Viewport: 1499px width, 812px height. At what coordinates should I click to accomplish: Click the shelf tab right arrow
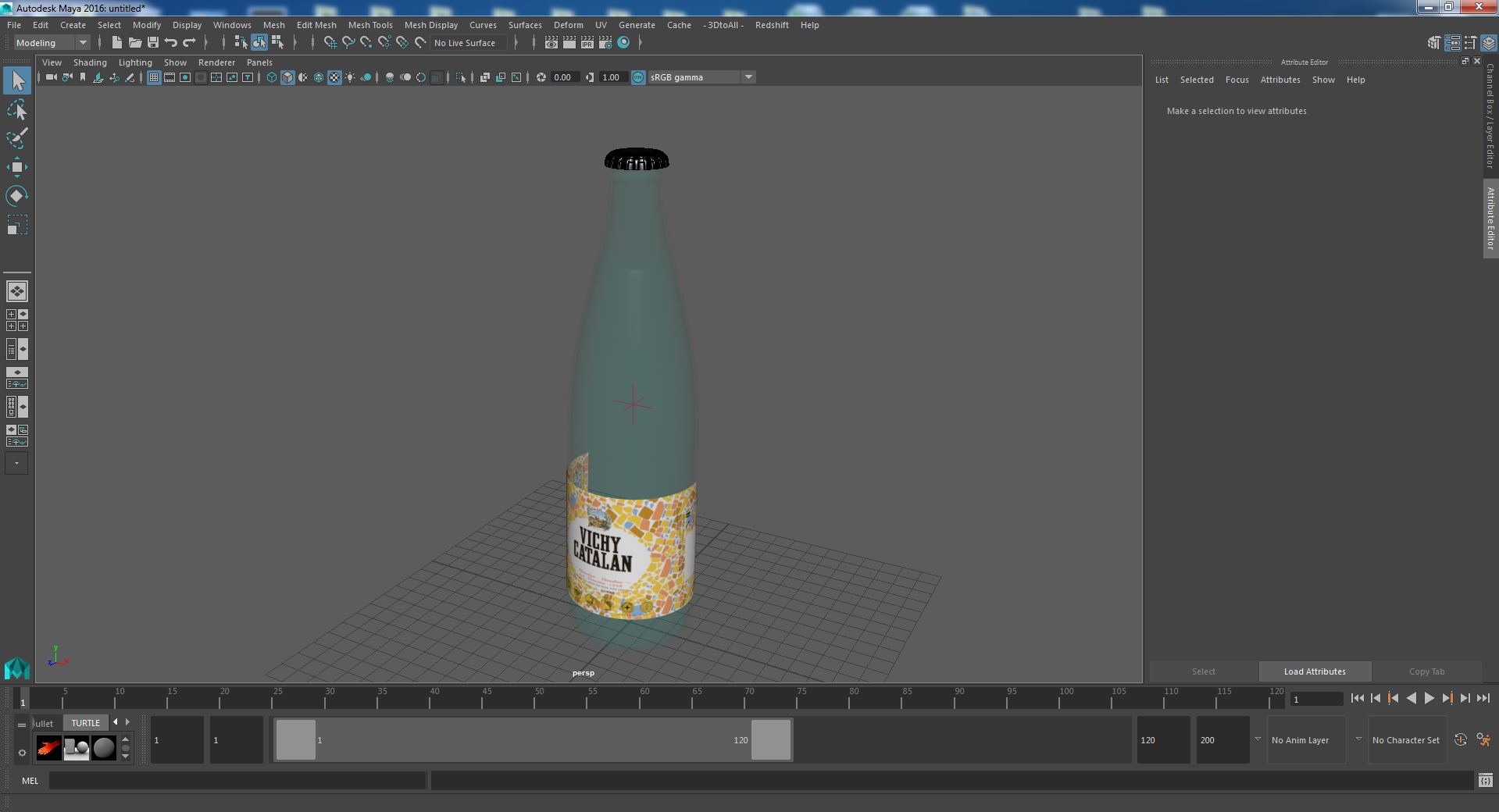128,722
